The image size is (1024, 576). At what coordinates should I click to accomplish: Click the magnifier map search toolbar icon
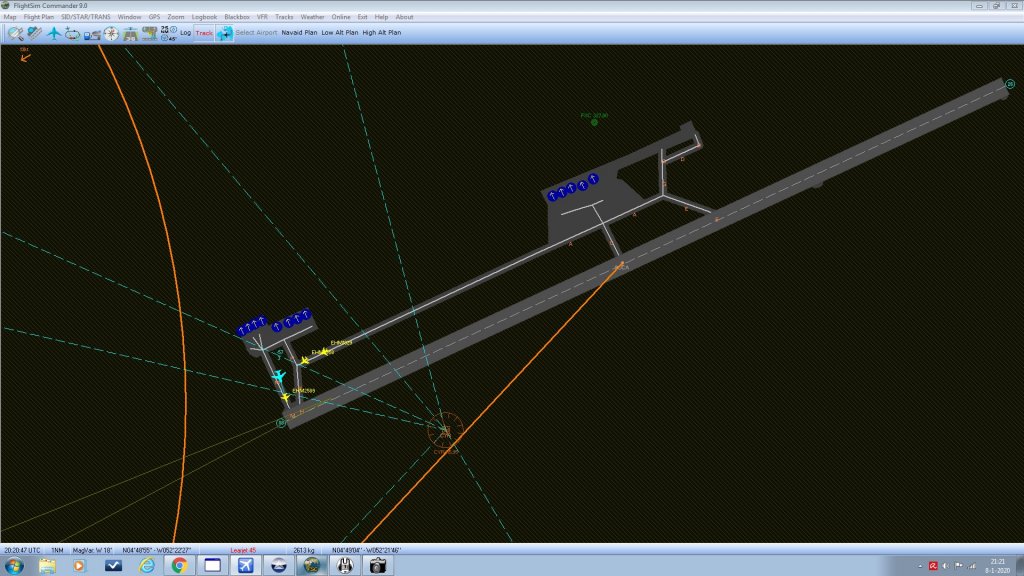point(15,33)
